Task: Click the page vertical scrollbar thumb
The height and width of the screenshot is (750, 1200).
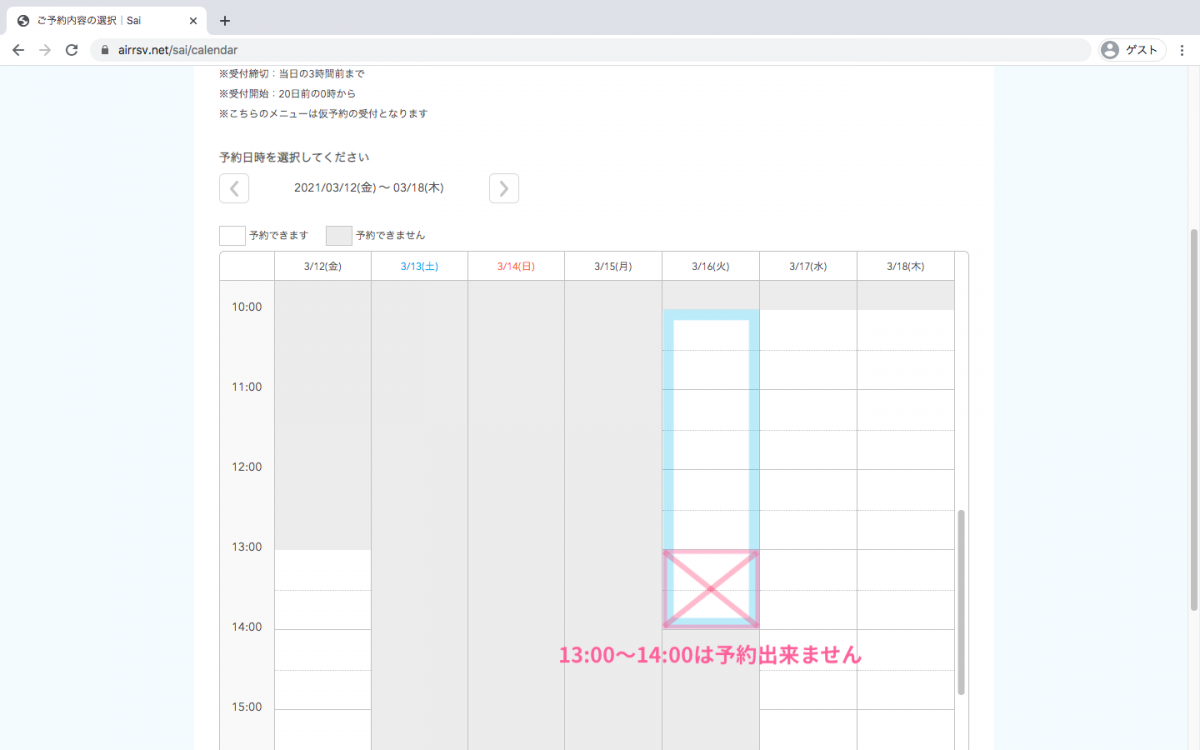Action: coord(1194,420)
